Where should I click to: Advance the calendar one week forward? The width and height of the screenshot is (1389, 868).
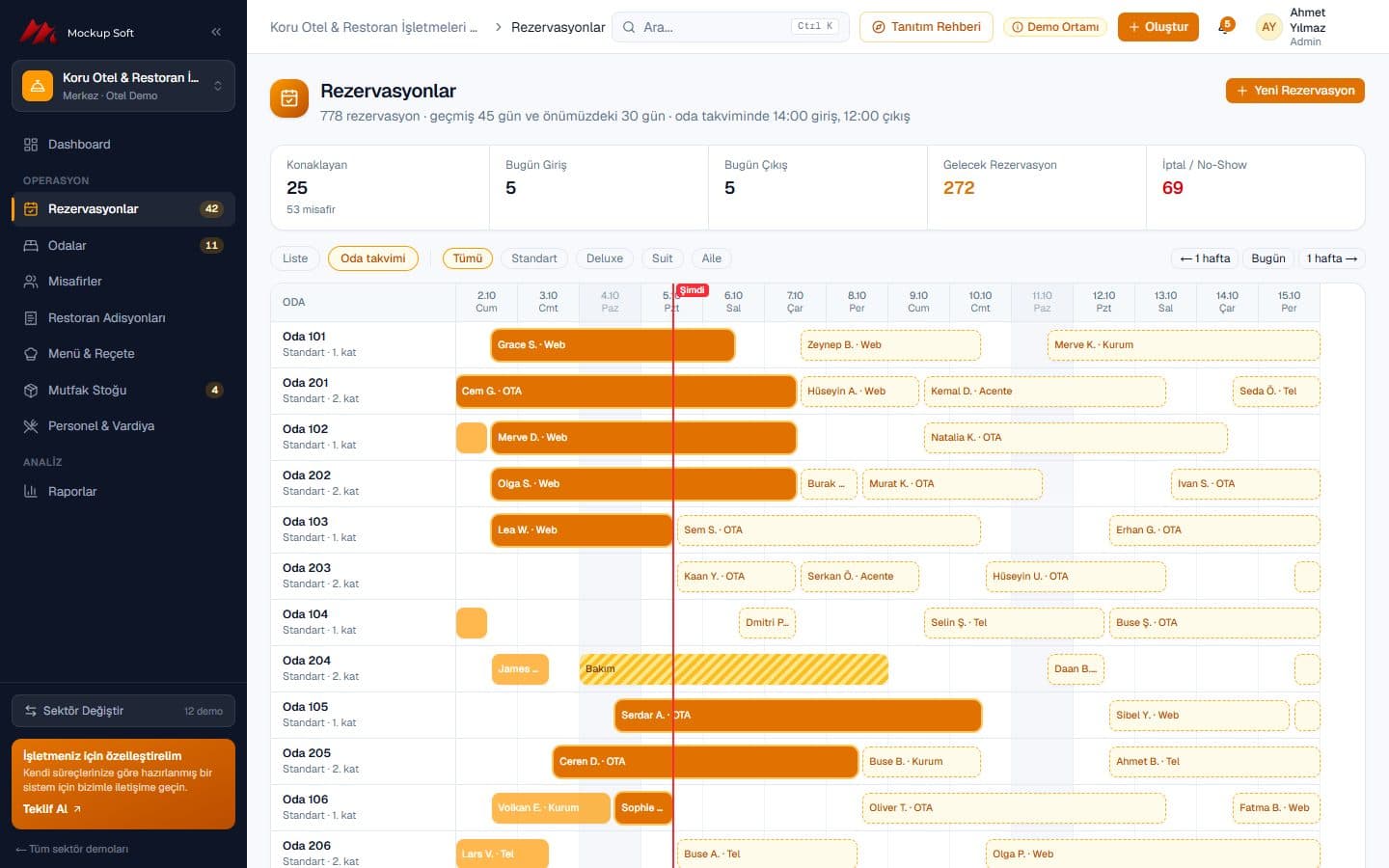tap(1332, 258)
